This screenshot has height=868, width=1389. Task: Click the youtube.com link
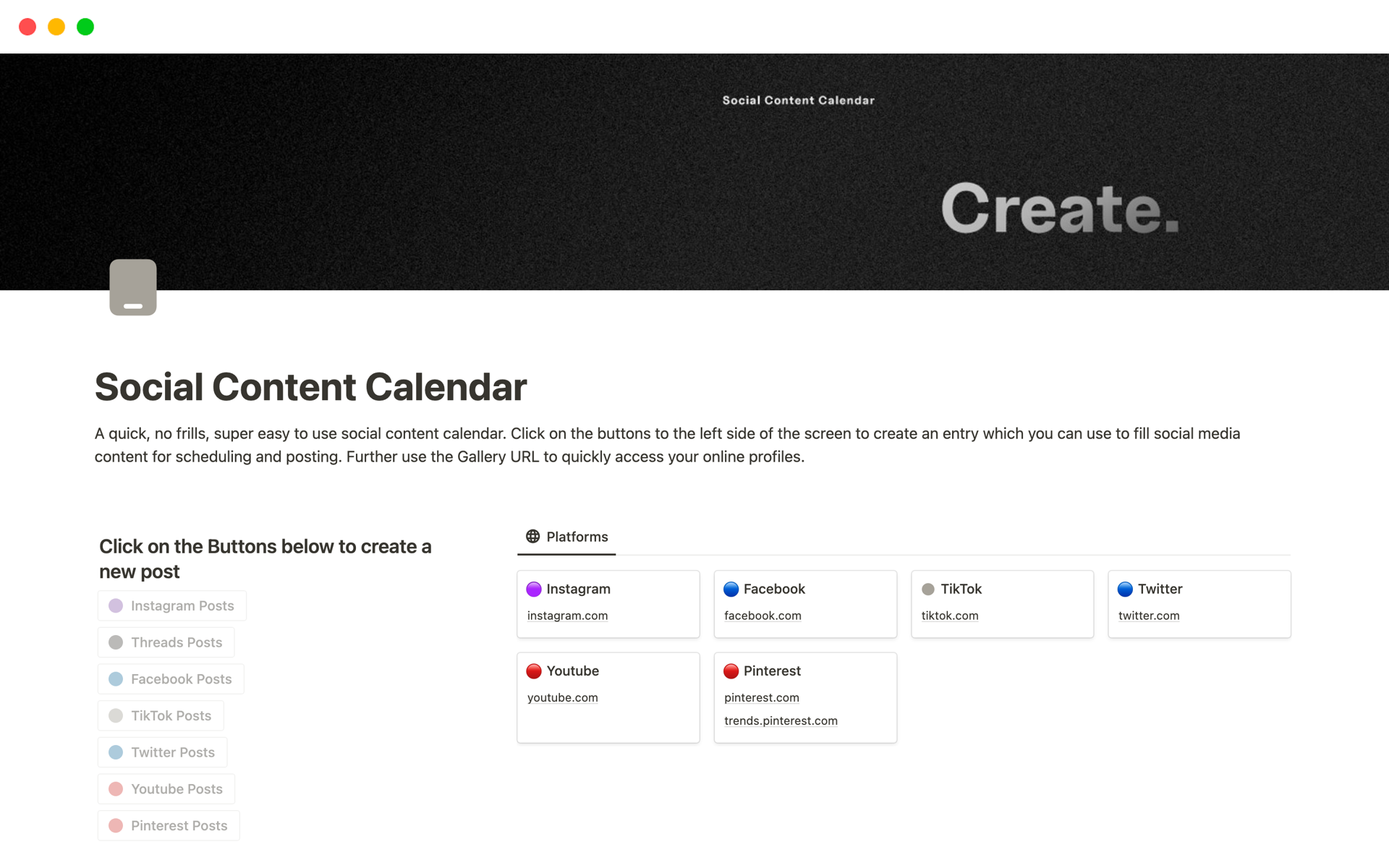click(x=562, y=697)
